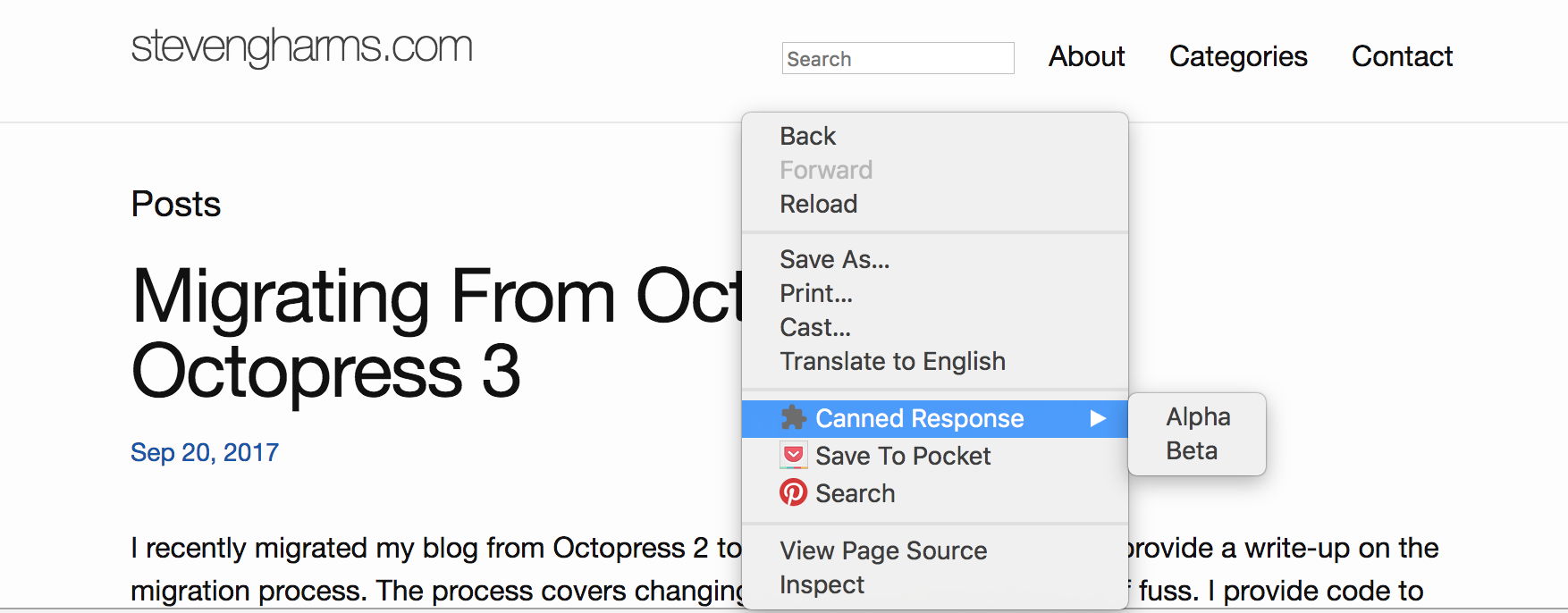Choose Inspect from the context menu
1568x613 pixels.
[822, 584]
